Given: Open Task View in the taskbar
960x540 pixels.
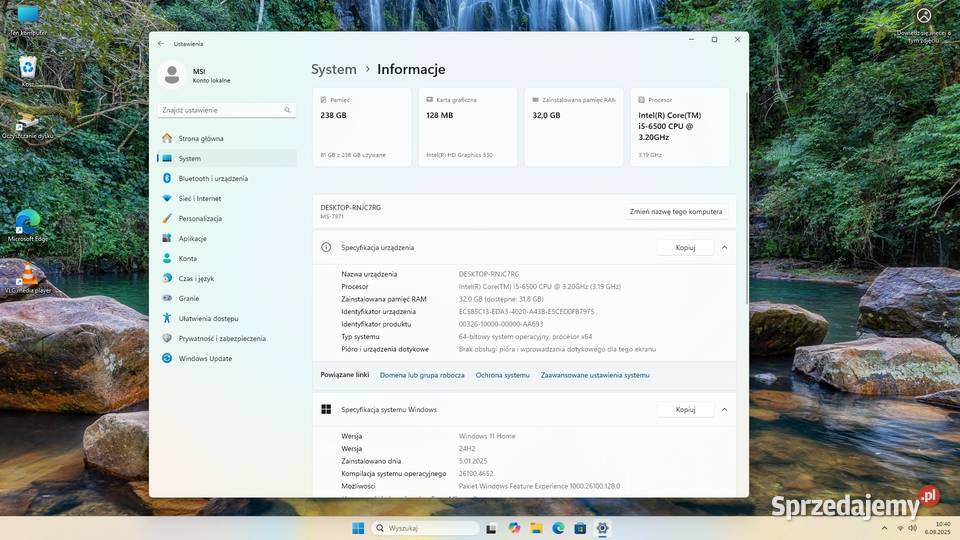Looking at the screenshot, I should point(491,528).
